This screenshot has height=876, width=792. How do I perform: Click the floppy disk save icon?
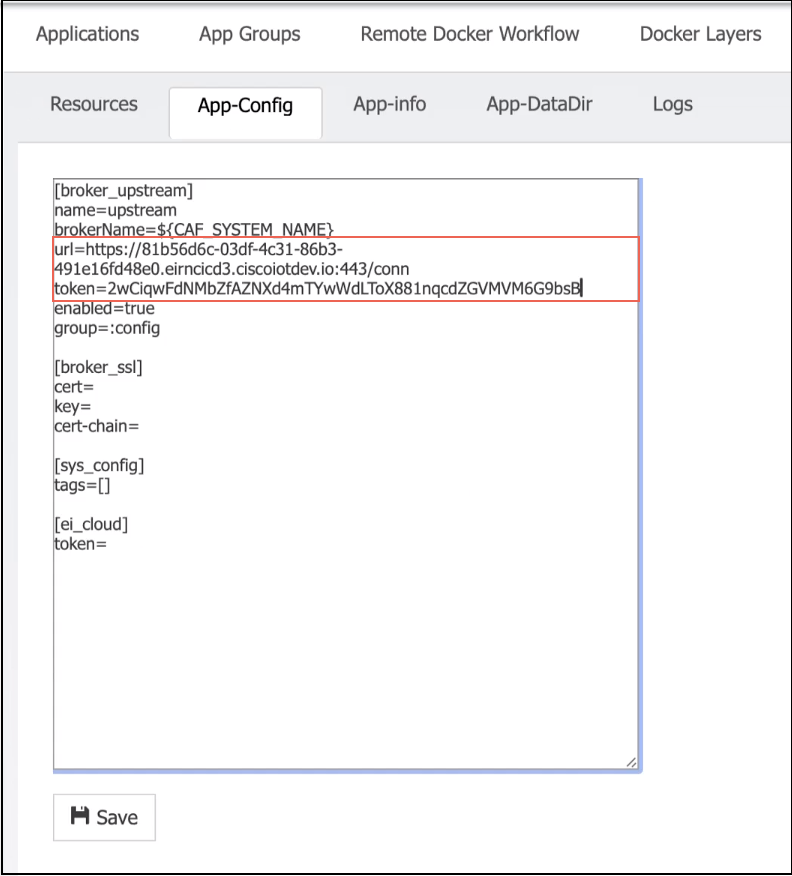pos(80,816)
